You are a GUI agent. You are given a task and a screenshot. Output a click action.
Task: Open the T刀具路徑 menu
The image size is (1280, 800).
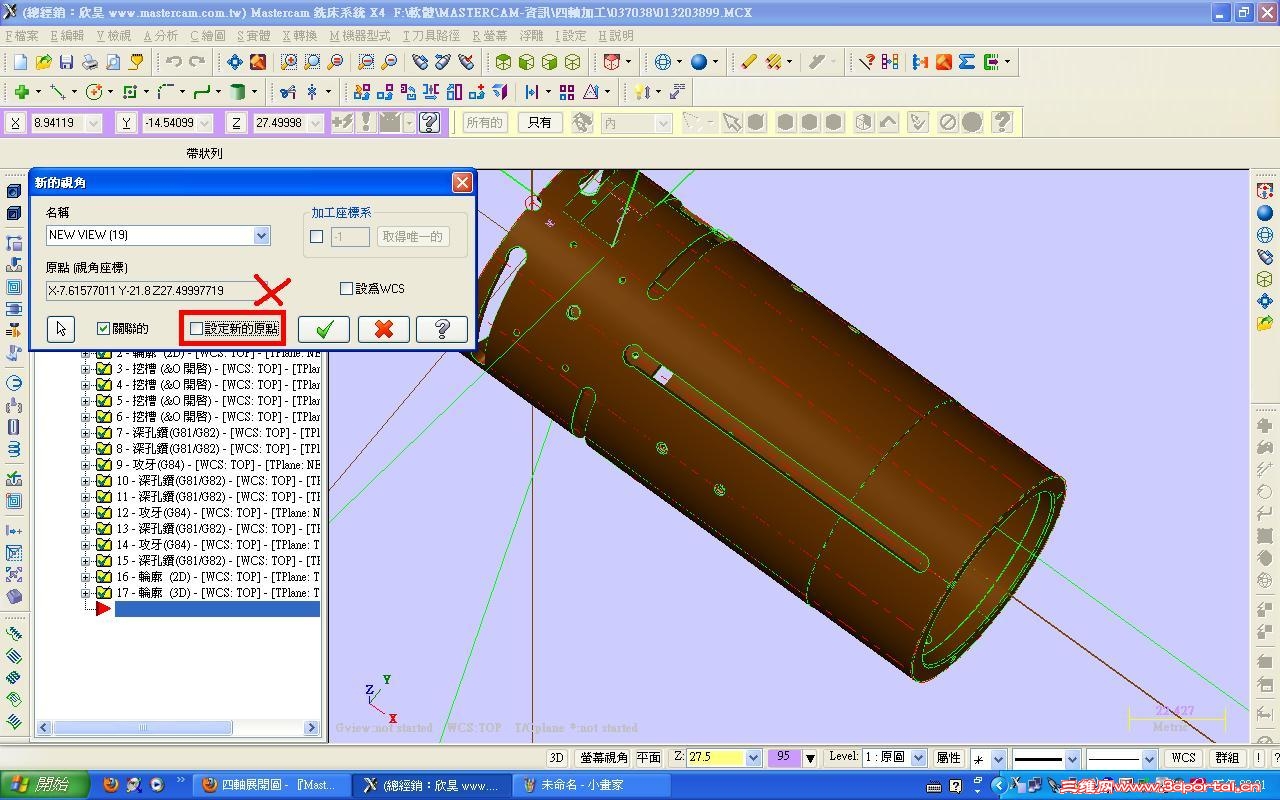[431, 36]
